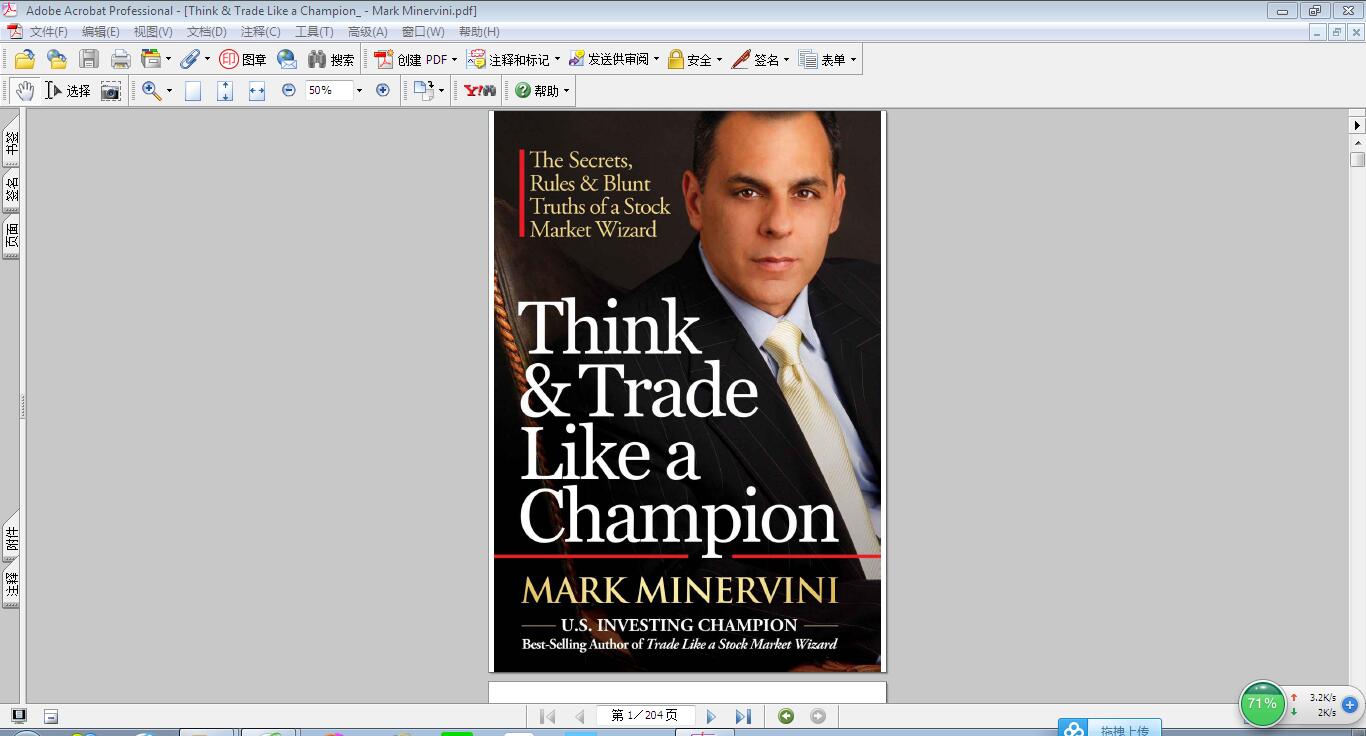Image resolution: width=1366 pixels, height=736 pixels.
Task: Click the 安全 lock button
Action: pyautogui.click(x=689, y=60)
